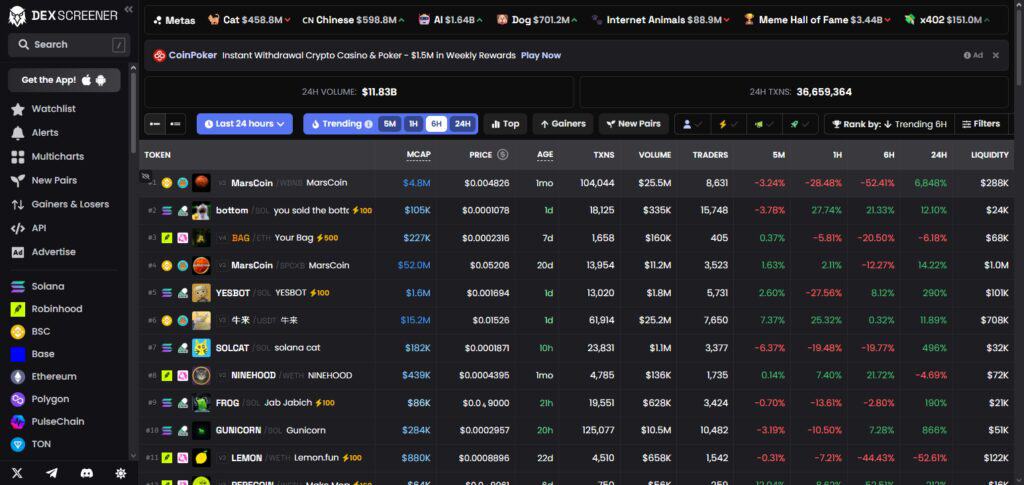Select the 1H trending timeframe
This screenshot has height=485, width=1024.
coord(413,124)
